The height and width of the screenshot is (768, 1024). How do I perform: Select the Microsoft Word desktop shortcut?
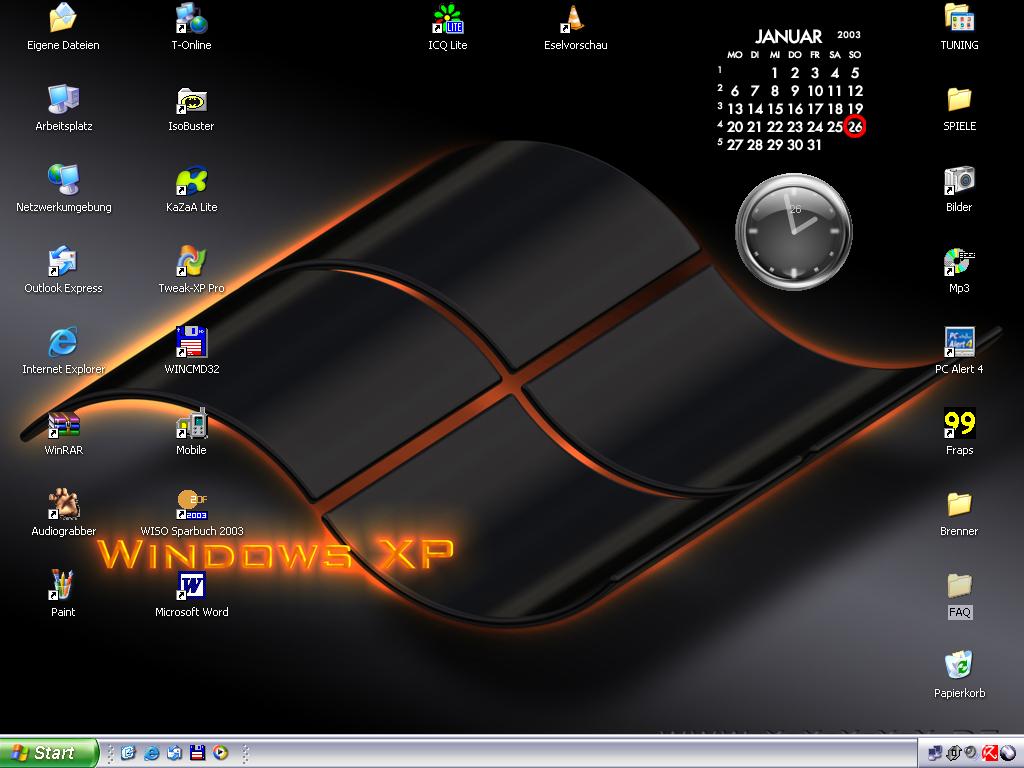point(191,586)
